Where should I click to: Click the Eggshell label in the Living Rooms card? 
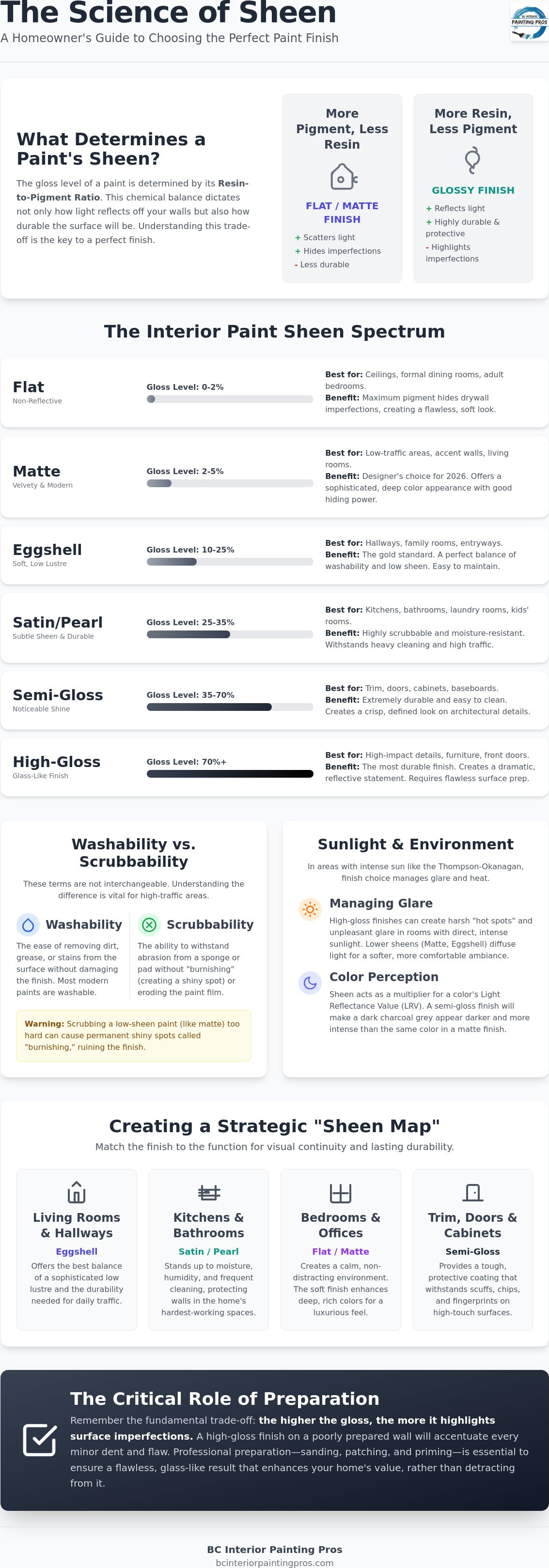(77, 1251)
